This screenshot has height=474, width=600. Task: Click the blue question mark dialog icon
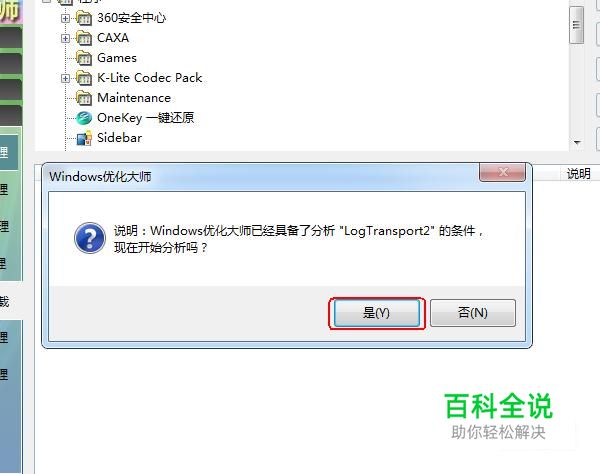pyautogui.click(x=90, y=238)
